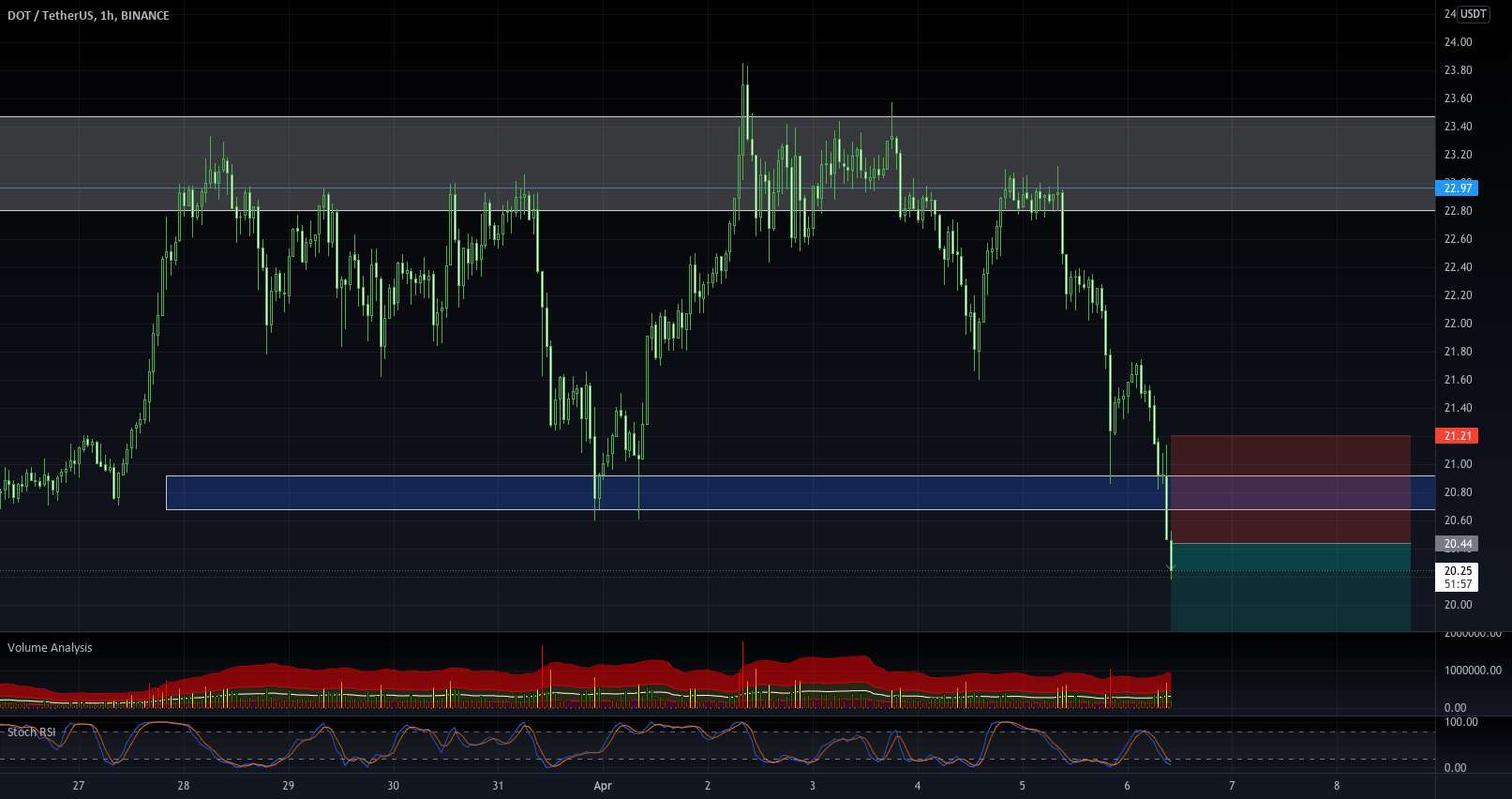
Task: Click the 24.00 price axis label
Action: click(1458, 42)
